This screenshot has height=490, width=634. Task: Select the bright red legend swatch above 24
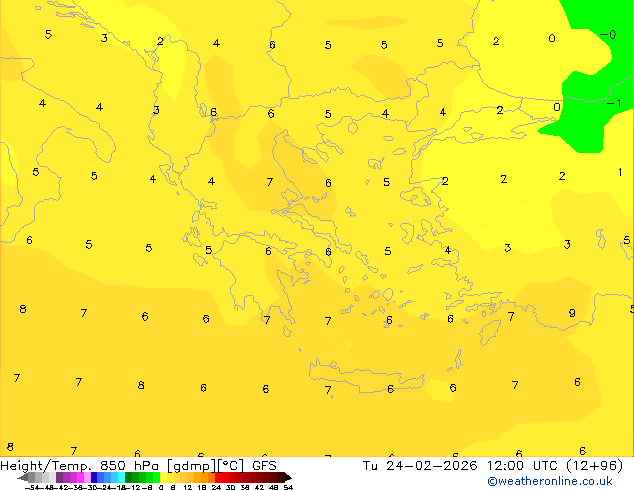click(218, 477)
